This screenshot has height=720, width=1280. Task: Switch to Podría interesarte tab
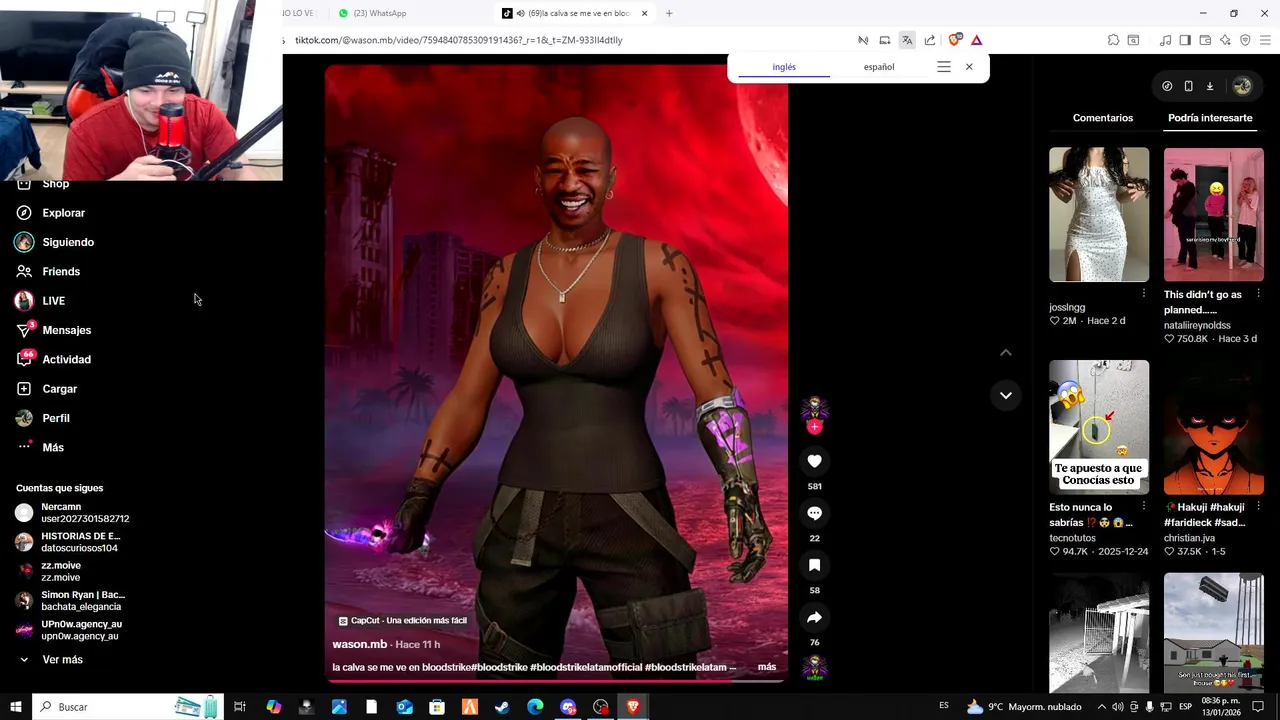pos(1210,118)
